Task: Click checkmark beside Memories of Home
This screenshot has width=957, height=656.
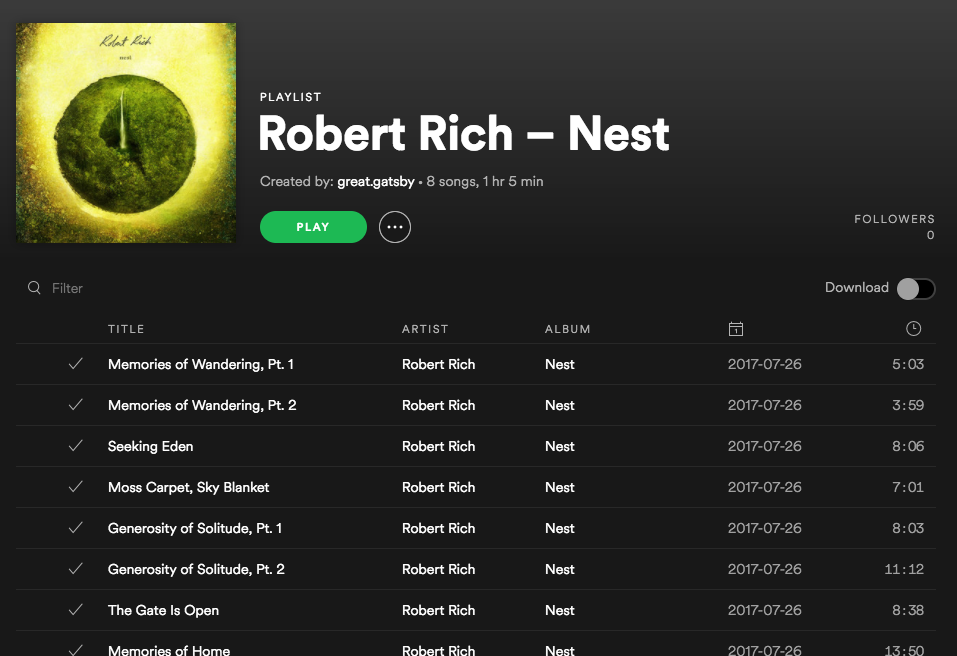Action: 76,649
